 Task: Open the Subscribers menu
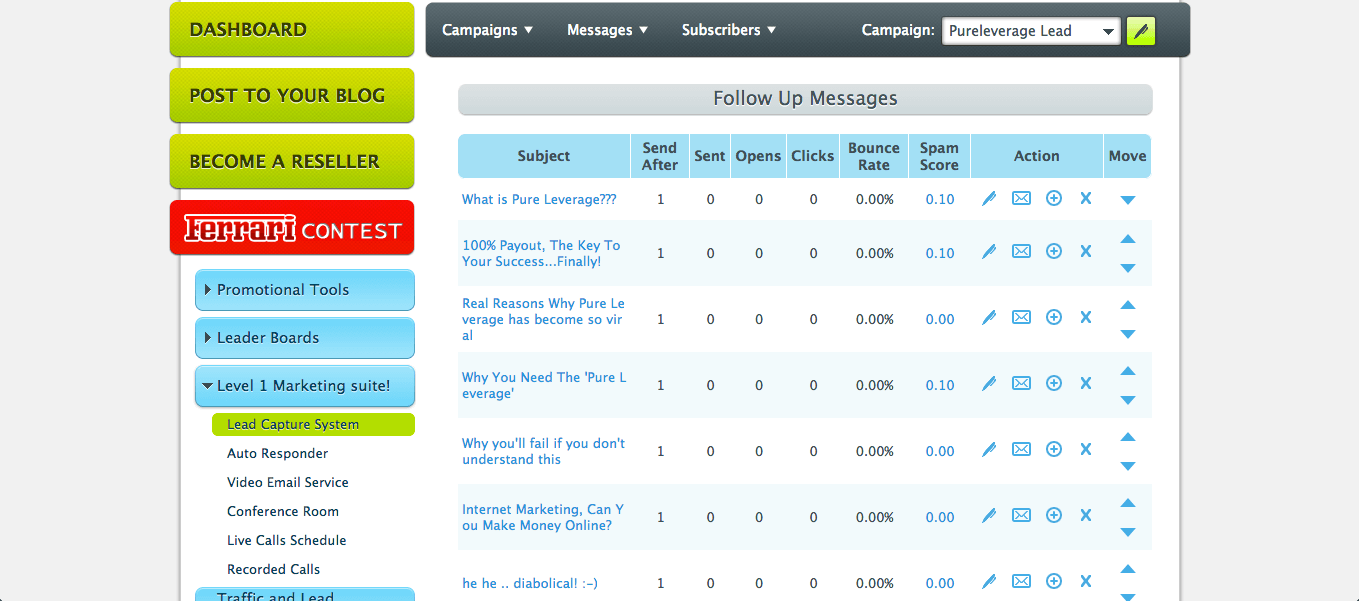click(x=729, y=30)
